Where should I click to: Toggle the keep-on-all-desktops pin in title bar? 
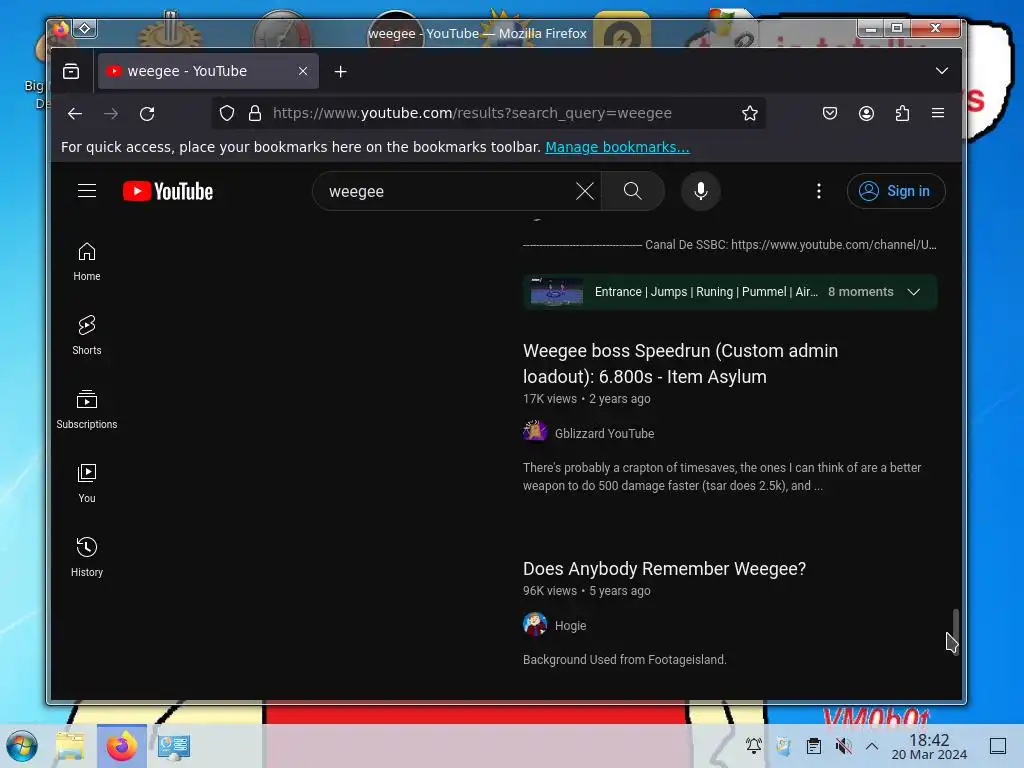[85, 29]
